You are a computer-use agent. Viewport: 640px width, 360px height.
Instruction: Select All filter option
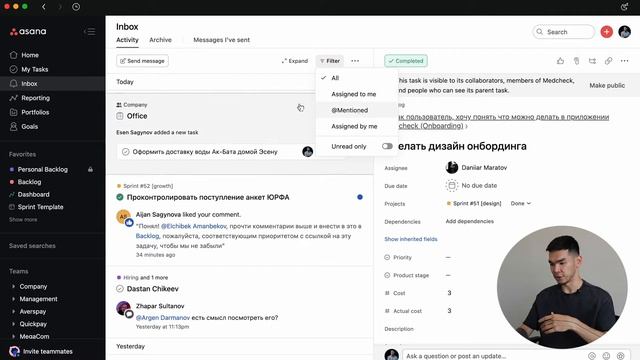point(357,78)
